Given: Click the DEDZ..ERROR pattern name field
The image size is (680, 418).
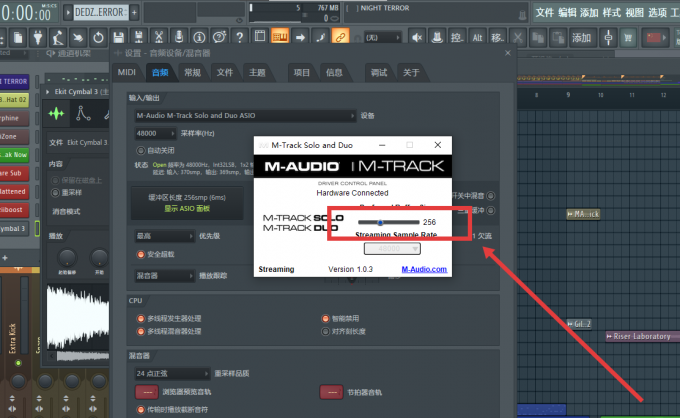Looking at the screenshot, I should pyautogui.click(x=101, y=12).
